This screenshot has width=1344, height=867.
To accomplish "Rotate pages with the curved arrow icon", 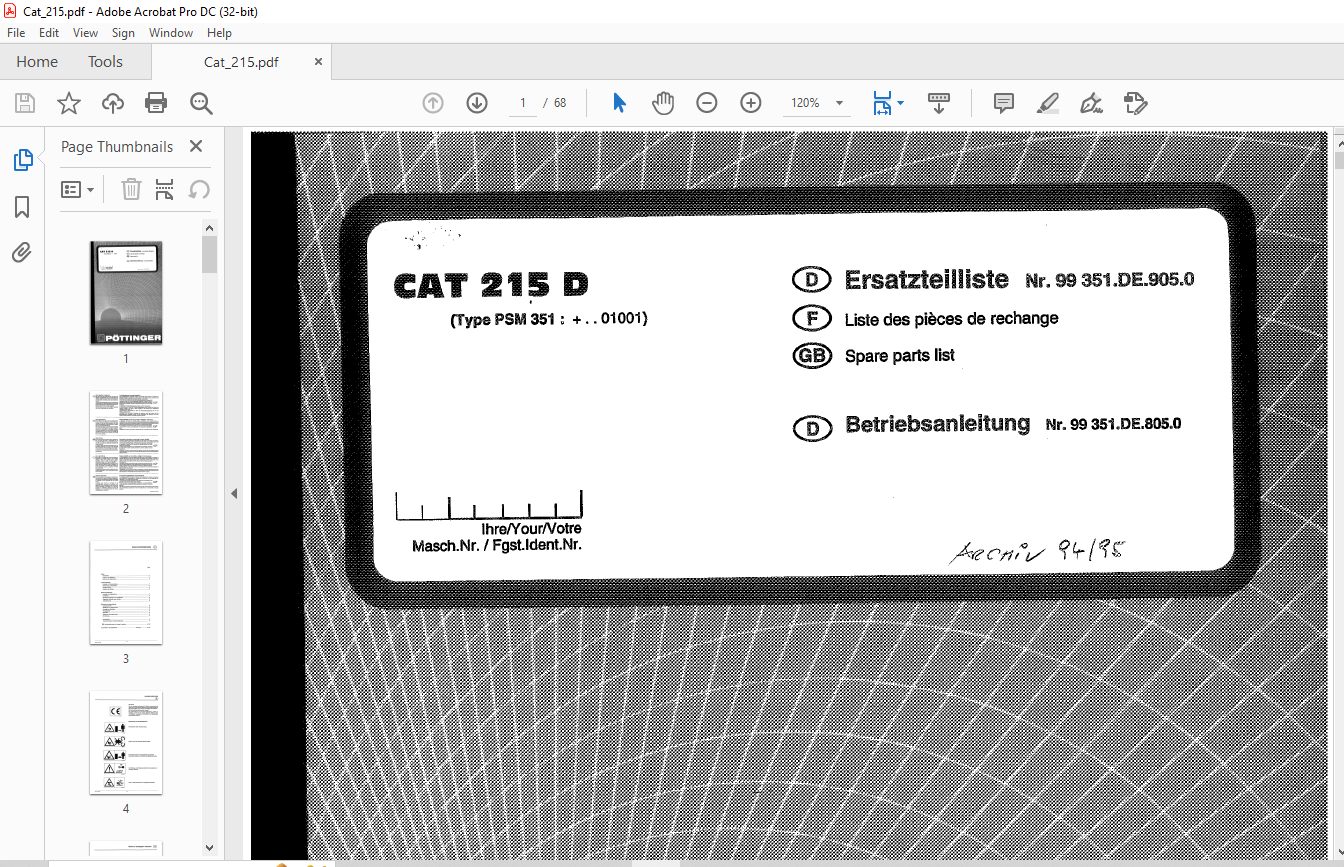I will tap(199, 189).
